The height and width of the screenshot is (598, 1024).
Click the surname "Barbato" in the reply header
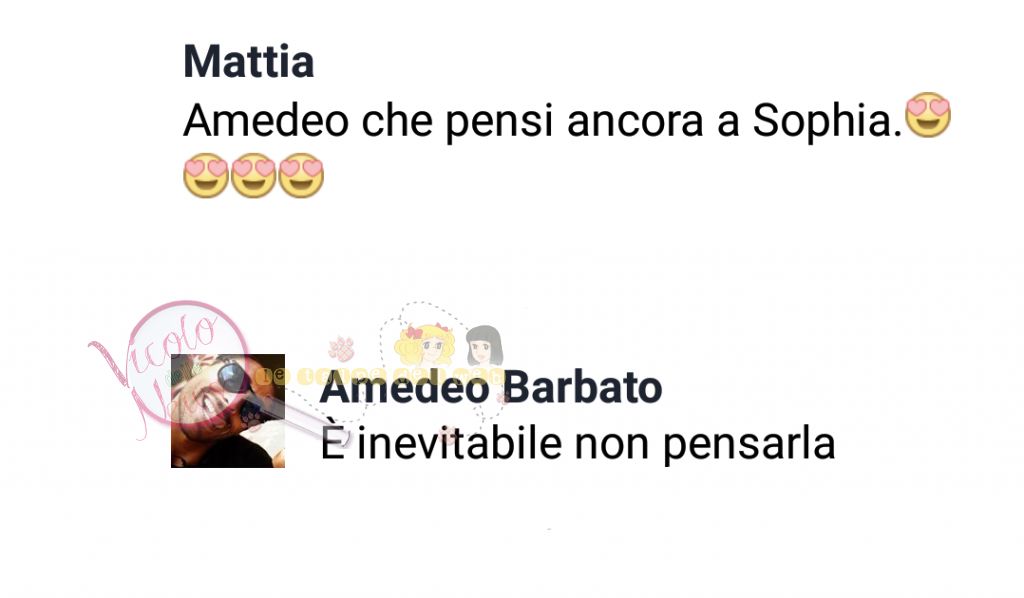click(x=583, y=387)
